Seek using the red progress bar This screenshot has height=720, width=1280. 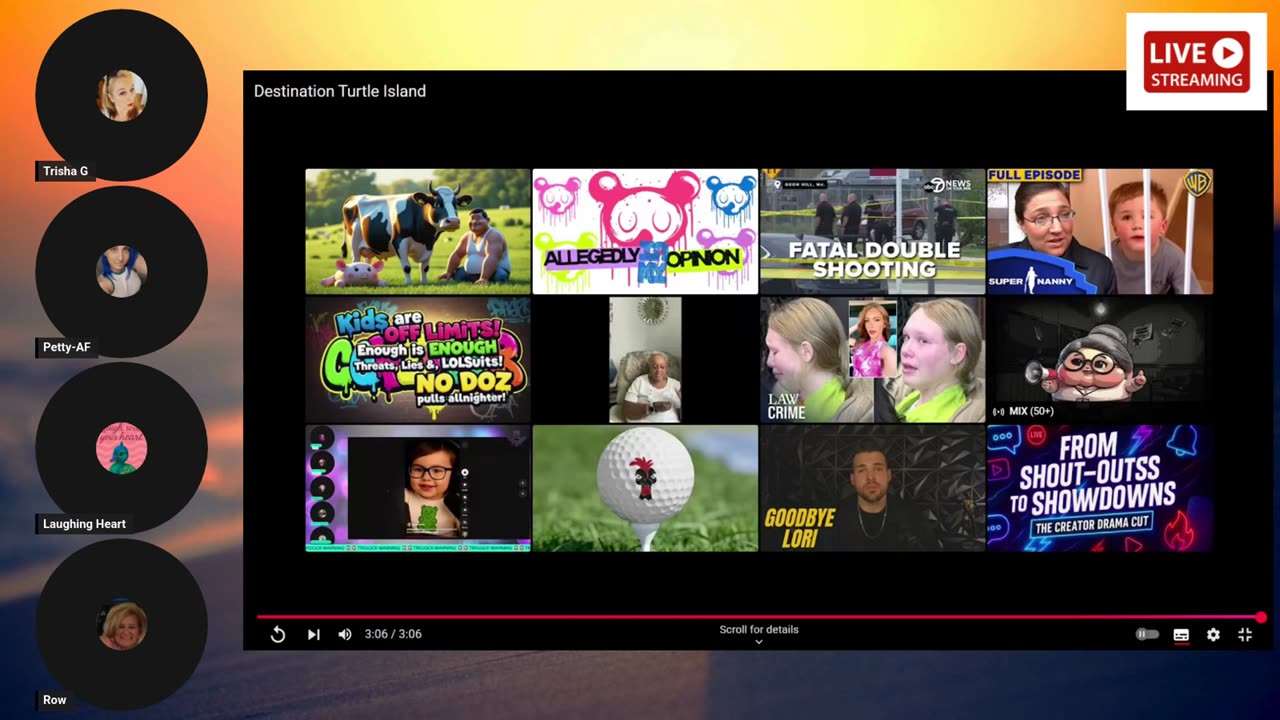759,617
